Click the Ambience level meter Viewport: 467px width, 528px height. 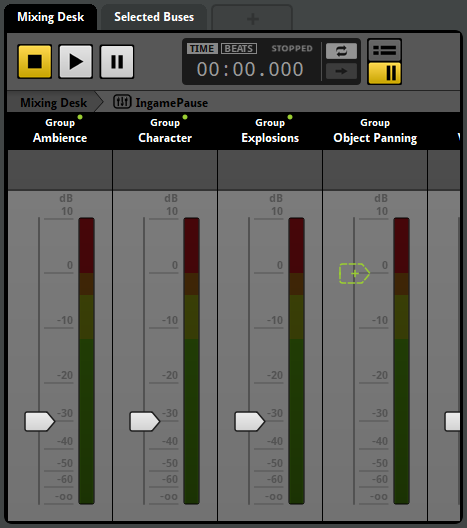(x=87, y=361)
